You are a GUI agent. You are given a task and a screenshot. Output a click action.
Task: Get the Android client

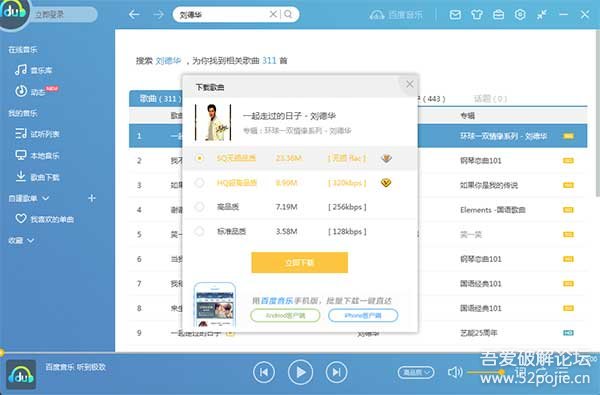285,315
